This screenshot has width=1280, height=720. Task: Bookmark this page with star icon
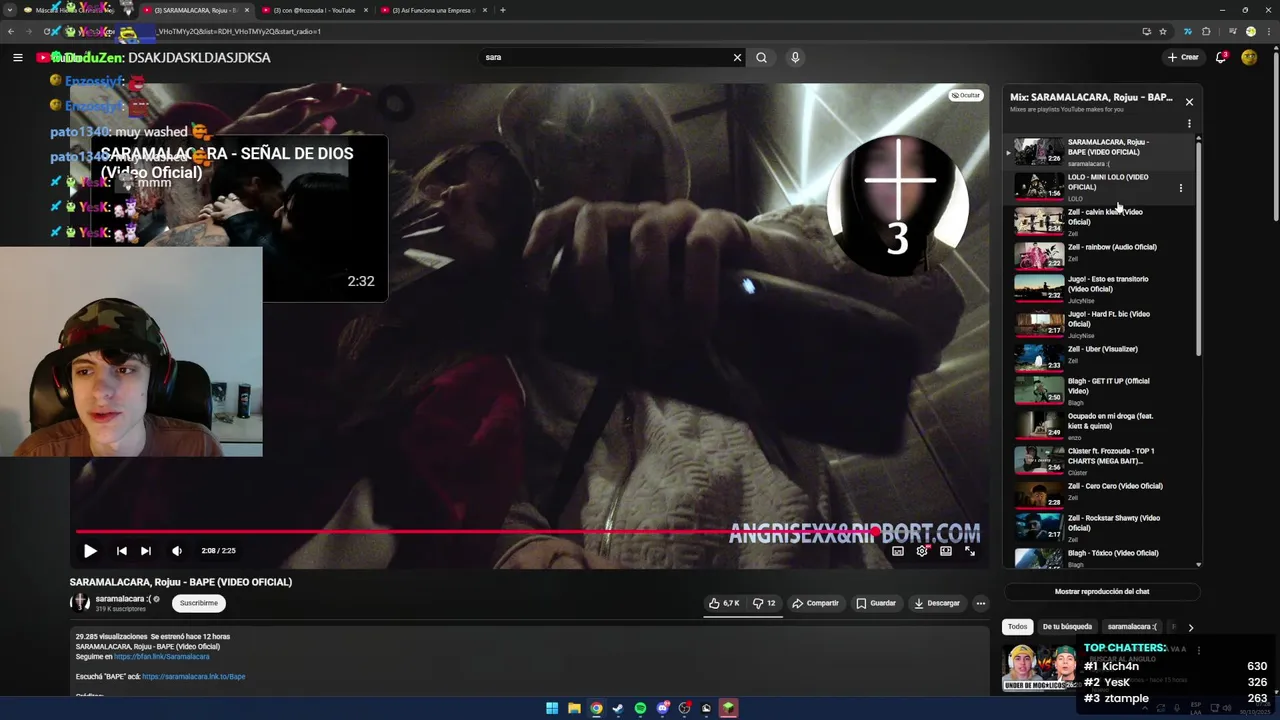tap(1163, 31)
